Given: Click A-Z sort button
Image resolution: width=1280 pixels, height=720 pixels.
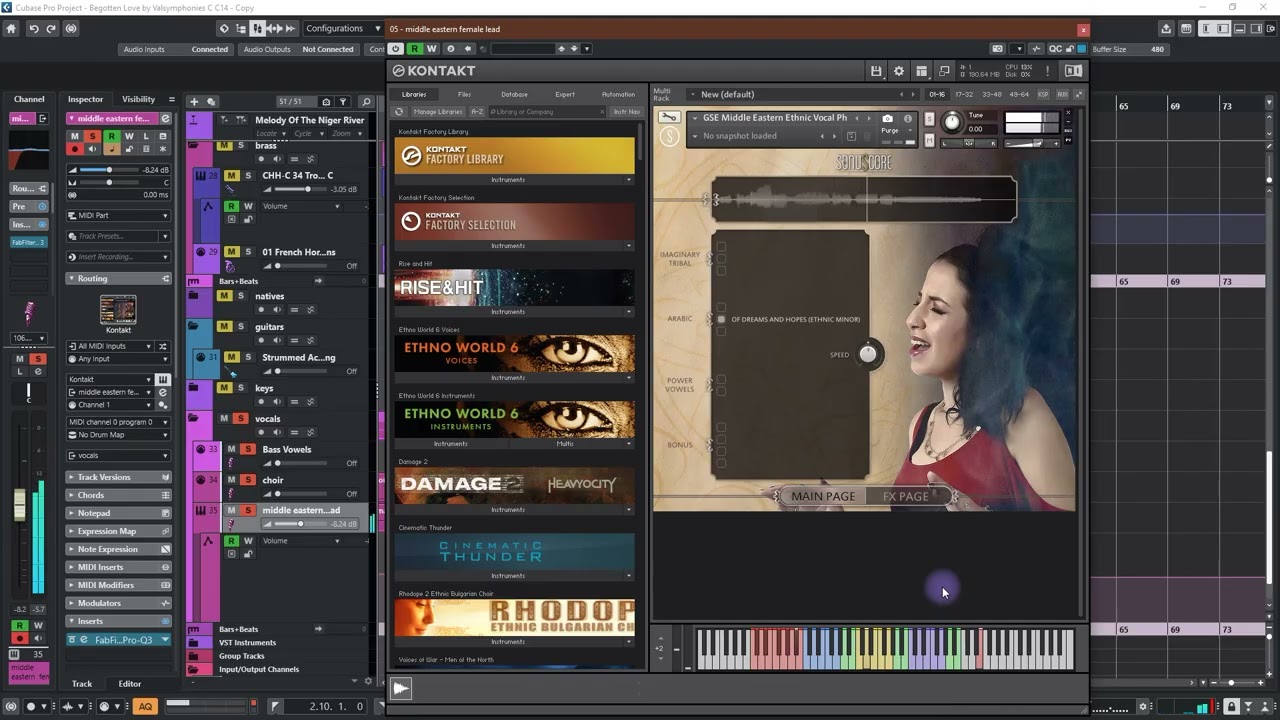Looking at the screenshot, I should 477,112.
